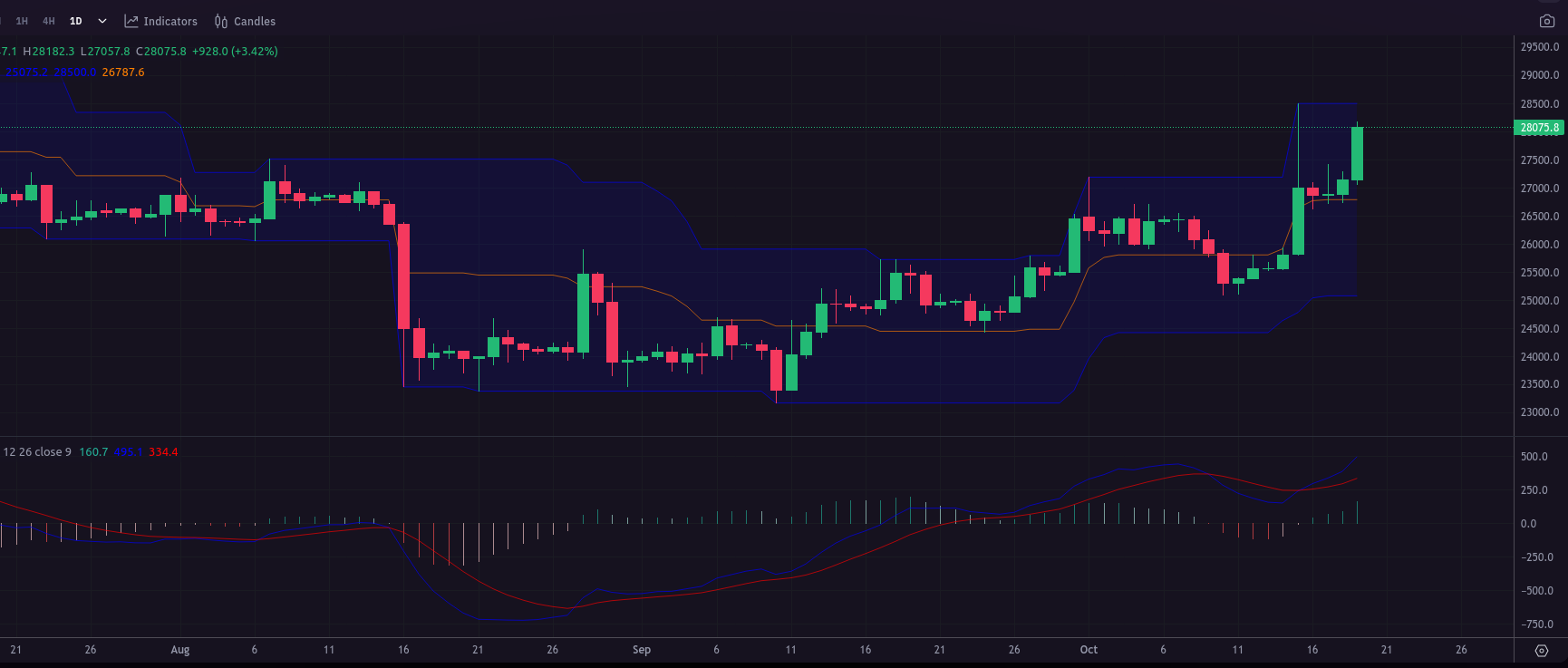
Task: Click the 26000.0 price axis label
Action: (x=1540, y=245)
